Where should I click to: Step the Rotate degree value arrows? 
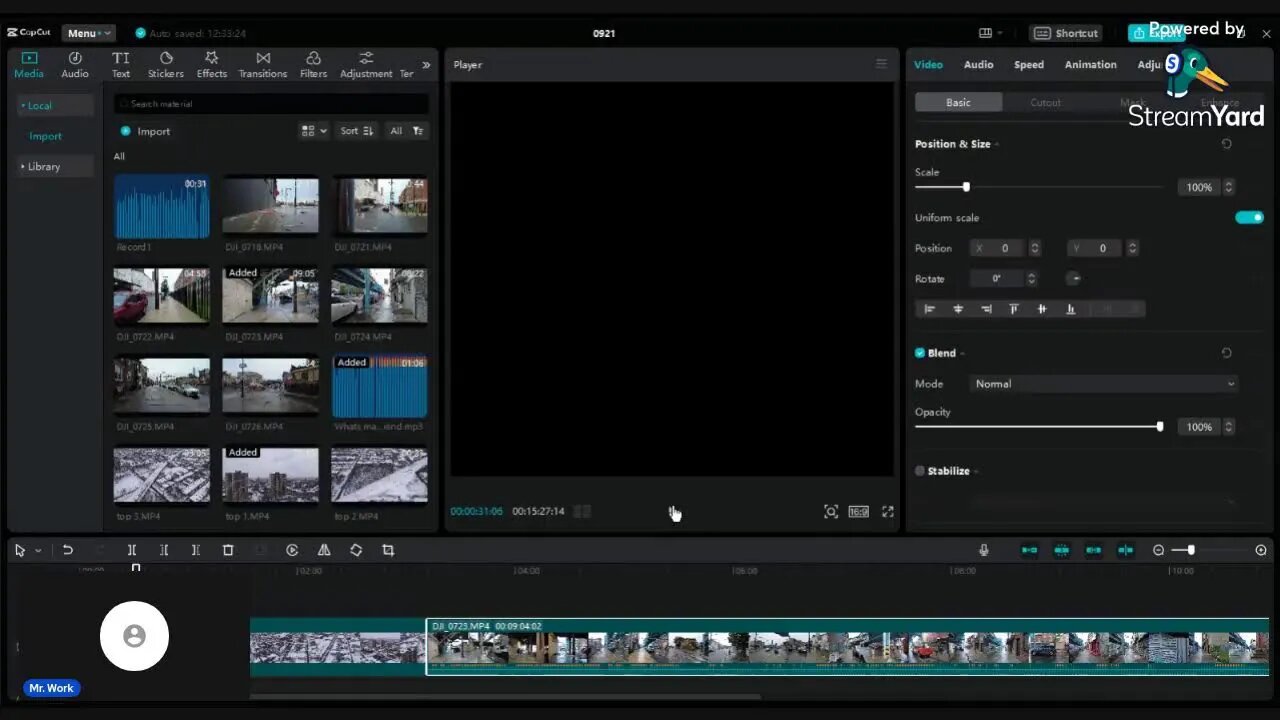point(1031,279)
